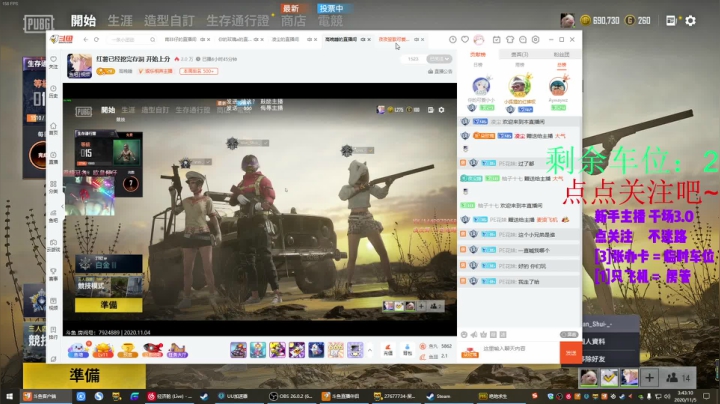The image size is (720, 404).
Task: Select the 粉丝团 tab in right panel
Action: tap(561, 55)
